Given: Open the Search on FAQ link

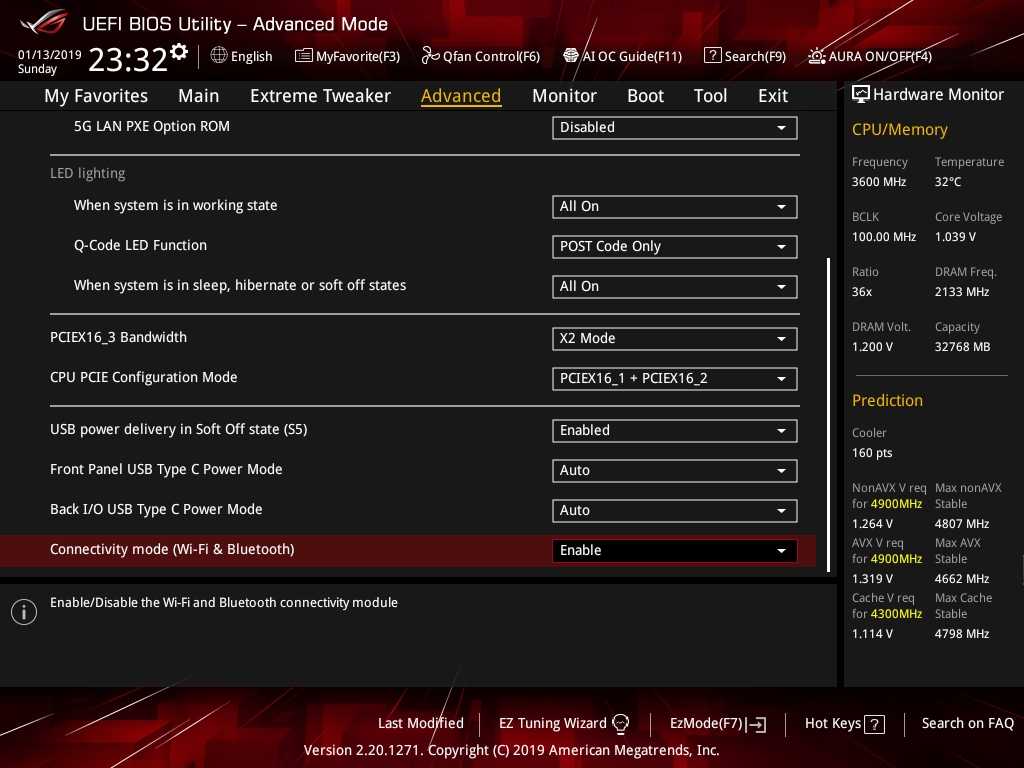Looking at the screenshot, I should (967, 723).
